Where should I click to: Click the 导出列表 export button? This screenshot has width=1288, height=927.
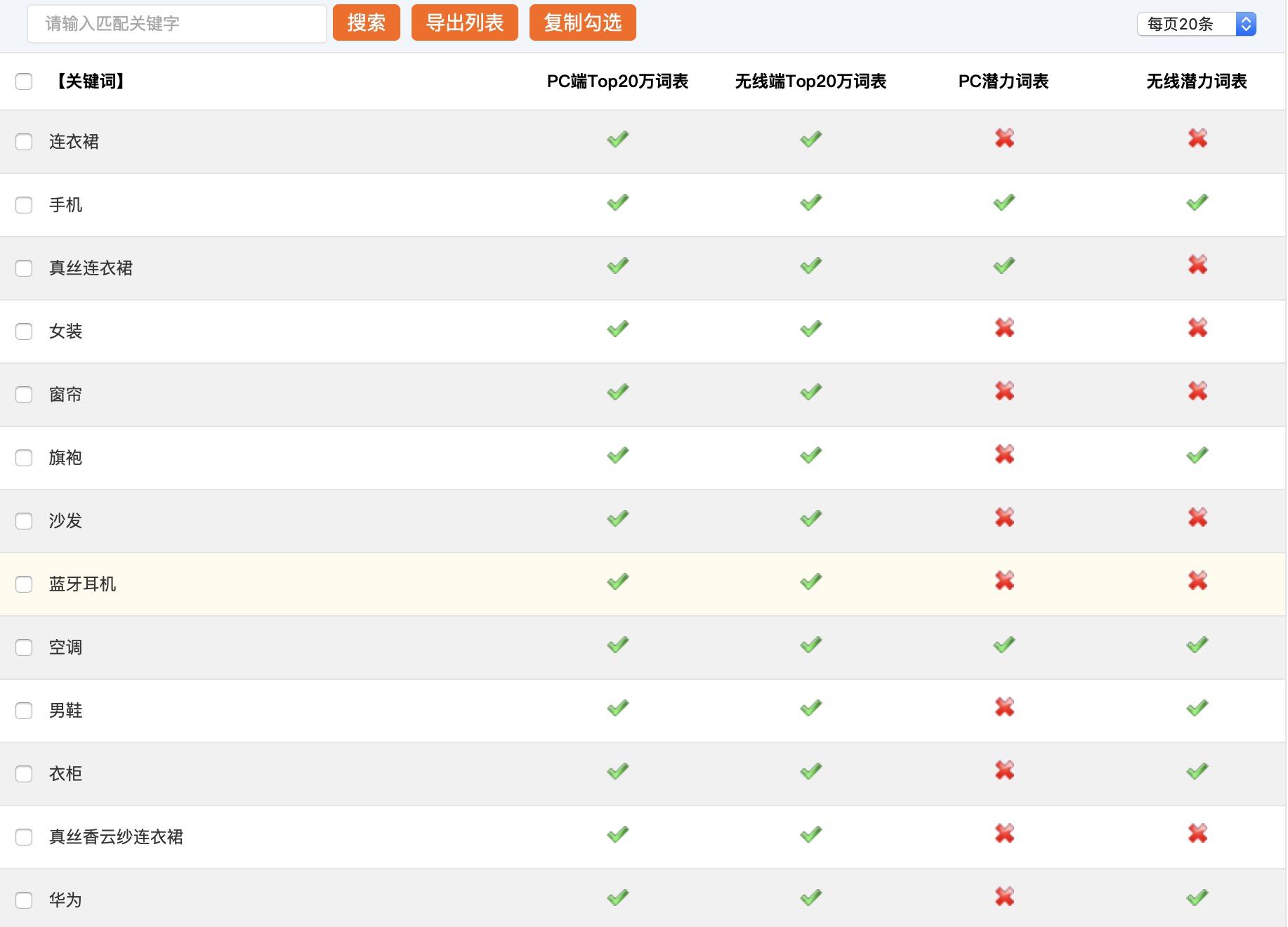click(x=464, y=23)
